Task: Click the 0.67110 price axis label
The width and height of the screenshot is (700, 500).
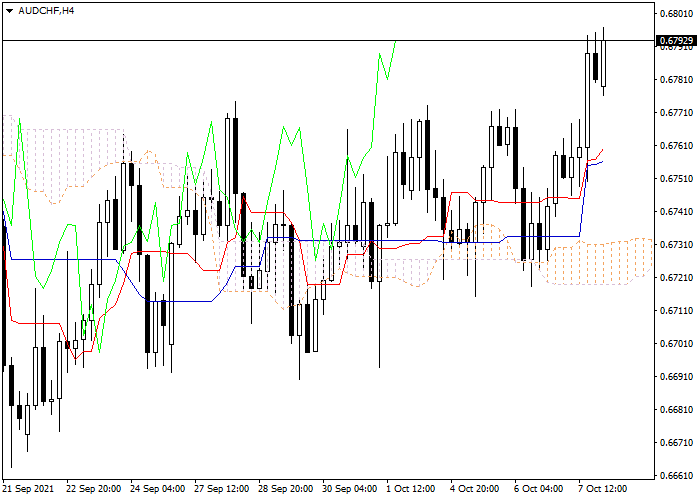Action: click(676, 311)
